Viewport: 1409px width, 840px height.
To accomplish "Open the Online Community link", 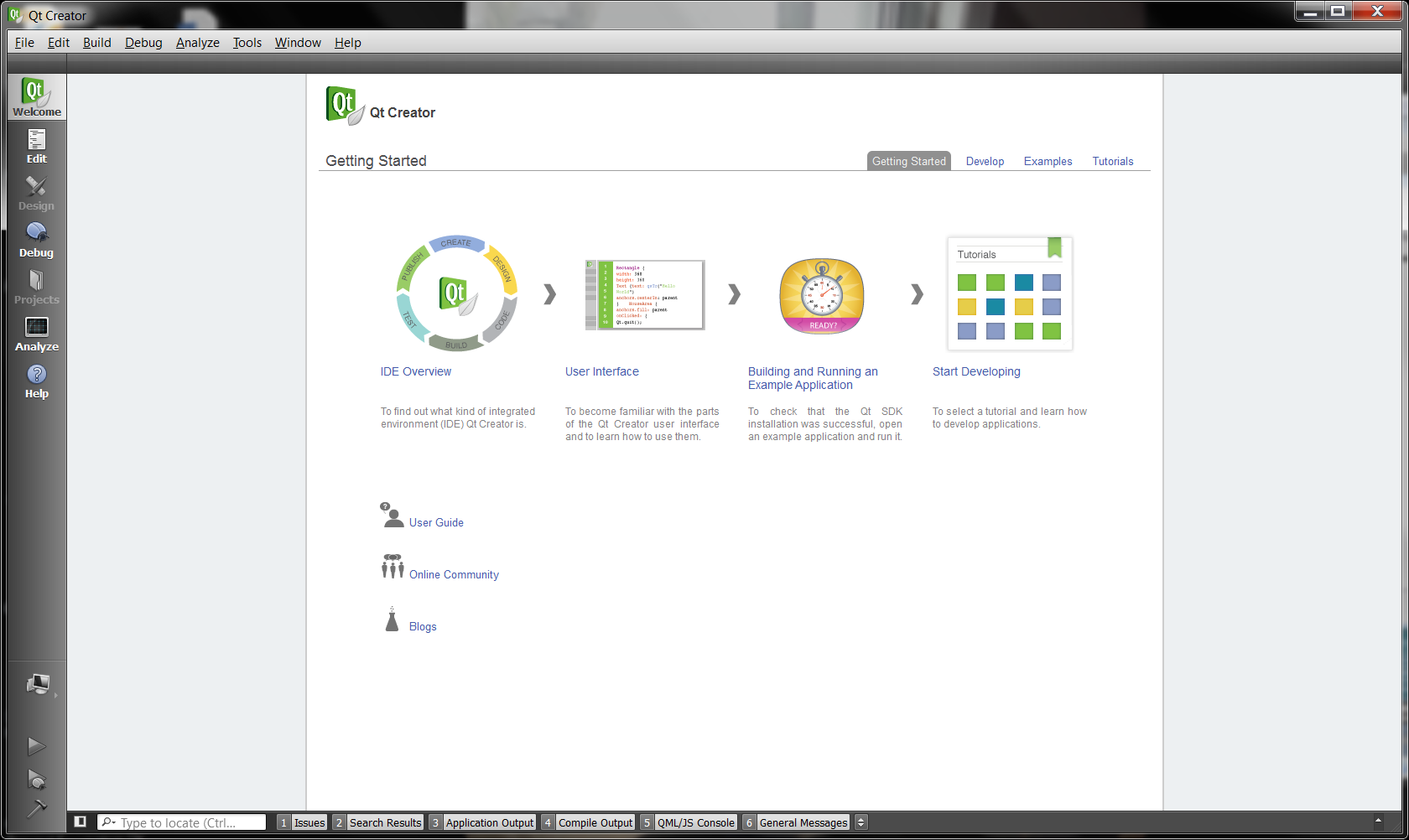I will [454, 574].
